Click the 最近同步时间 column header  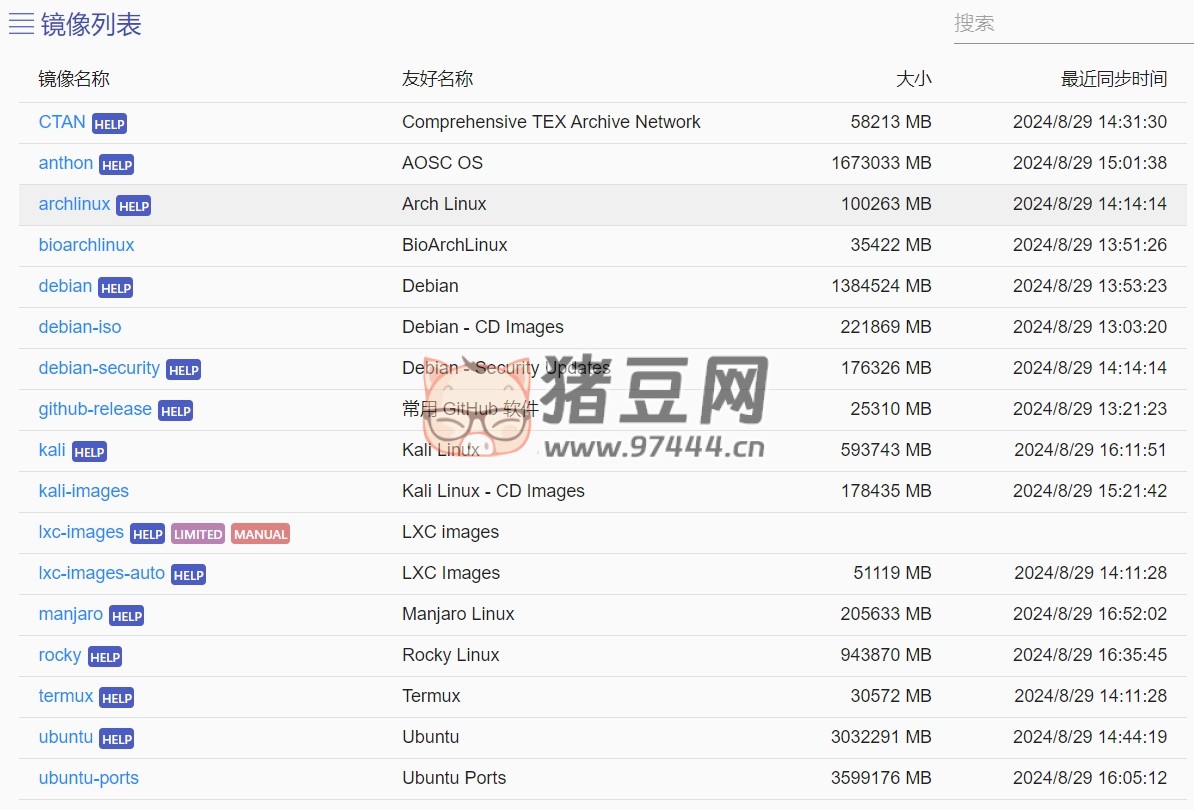[1113, 79]
